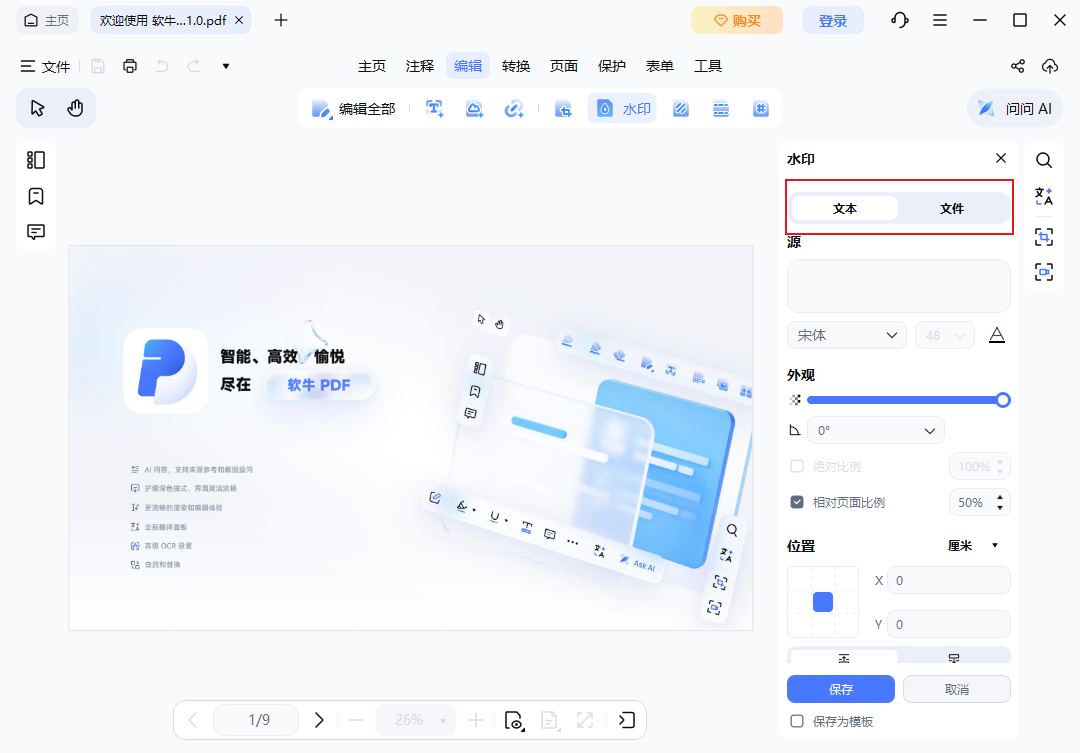The width and height of the screenshot is (1080, 753).
Task: Close the 水印 panel
Action: (1001, 158)
